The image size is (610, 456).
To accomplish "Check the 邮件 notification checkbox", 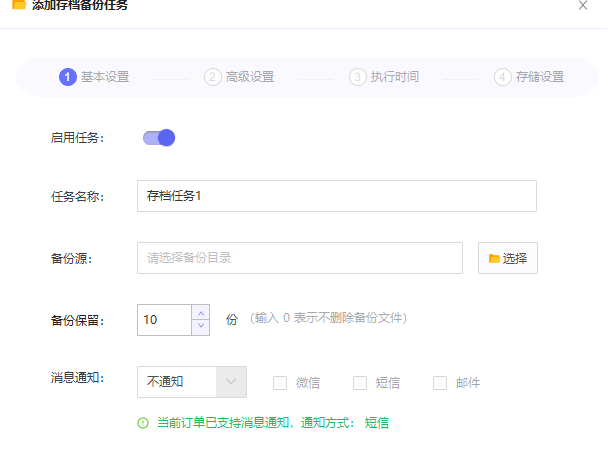I will tap(440, 383).
